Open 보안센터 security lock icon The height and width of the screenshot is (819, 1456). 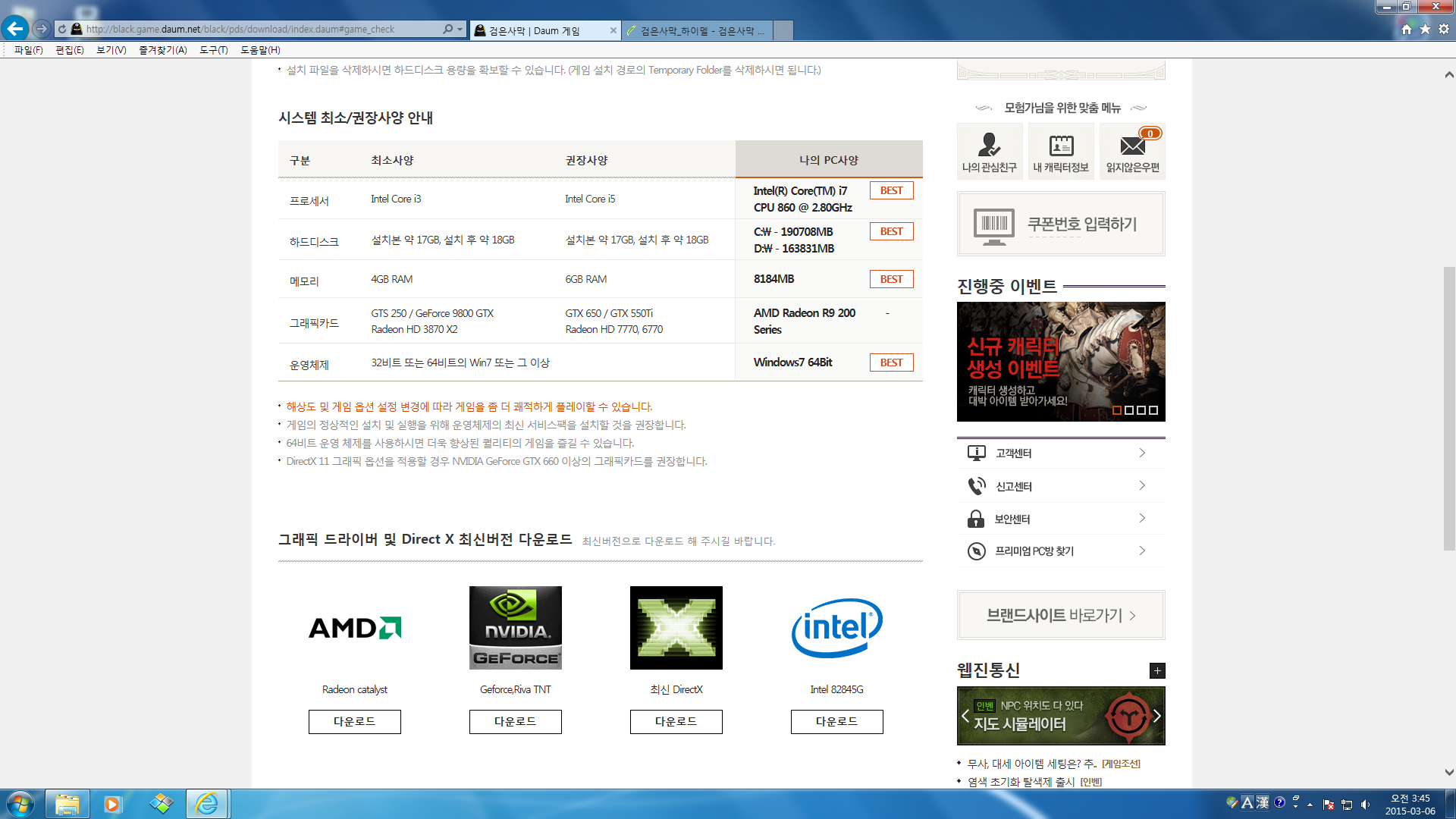point(977,518)
